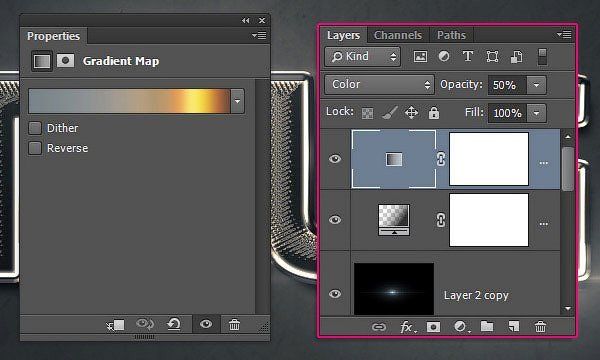
Task: Create a new group folder icon
Action: (x=487, y=326)
